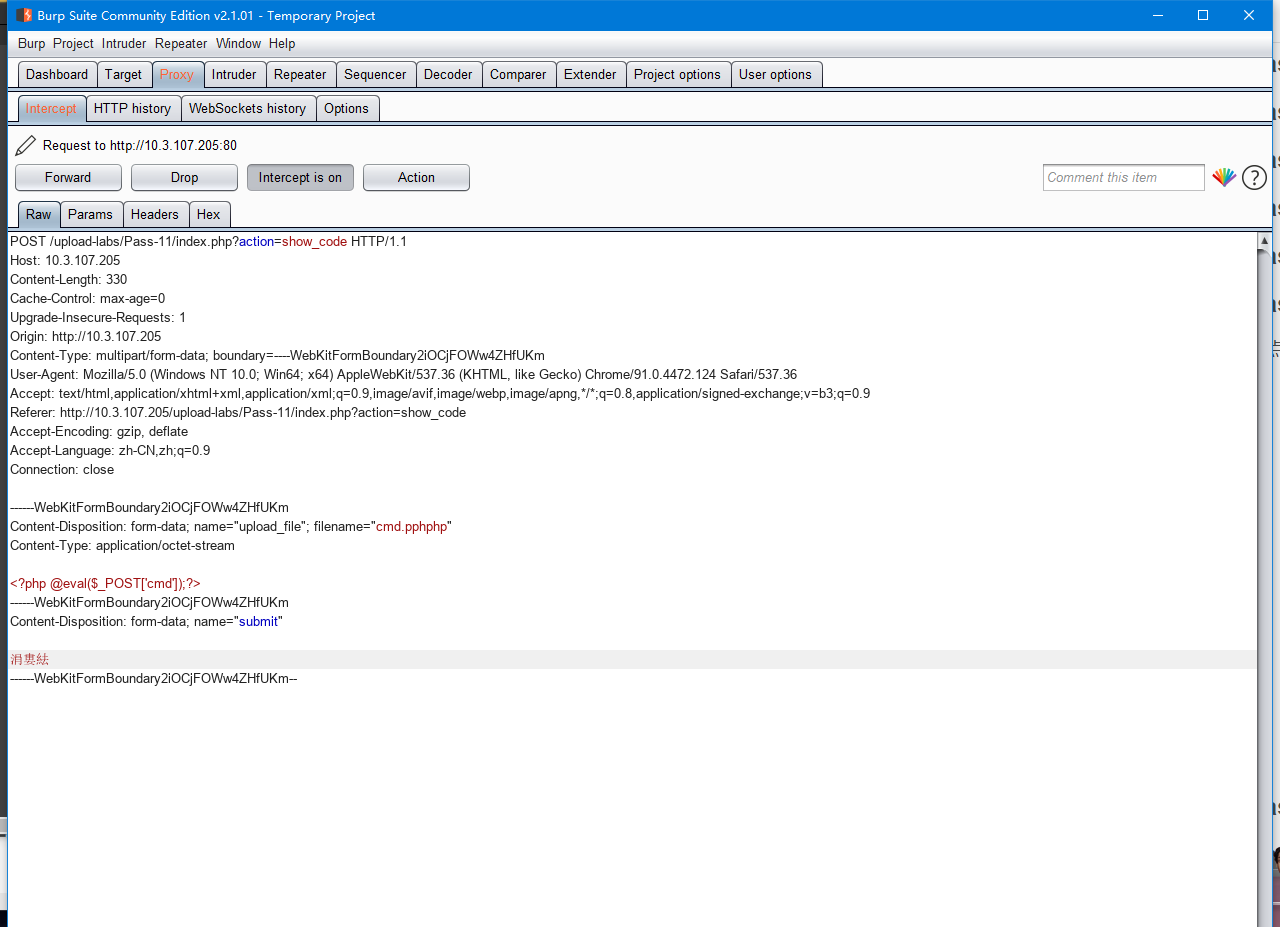This screenshot has height=927, width=1280.
Task: Click the User-Agent header line
Action: tap(404, 375)
